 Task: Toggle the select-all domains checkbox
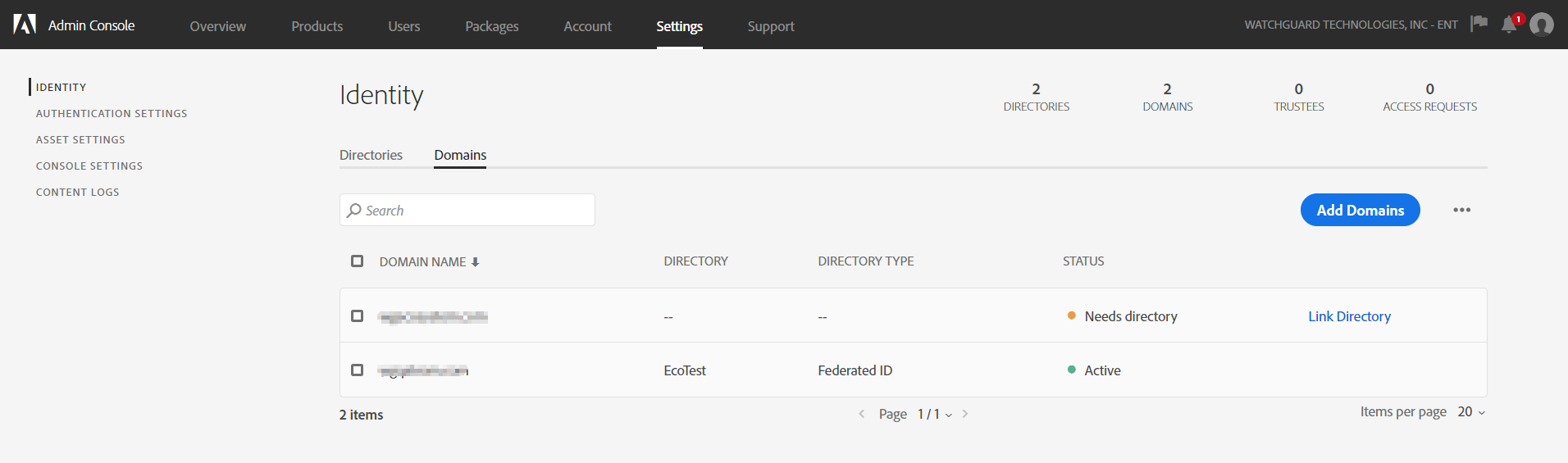point(357,261)
